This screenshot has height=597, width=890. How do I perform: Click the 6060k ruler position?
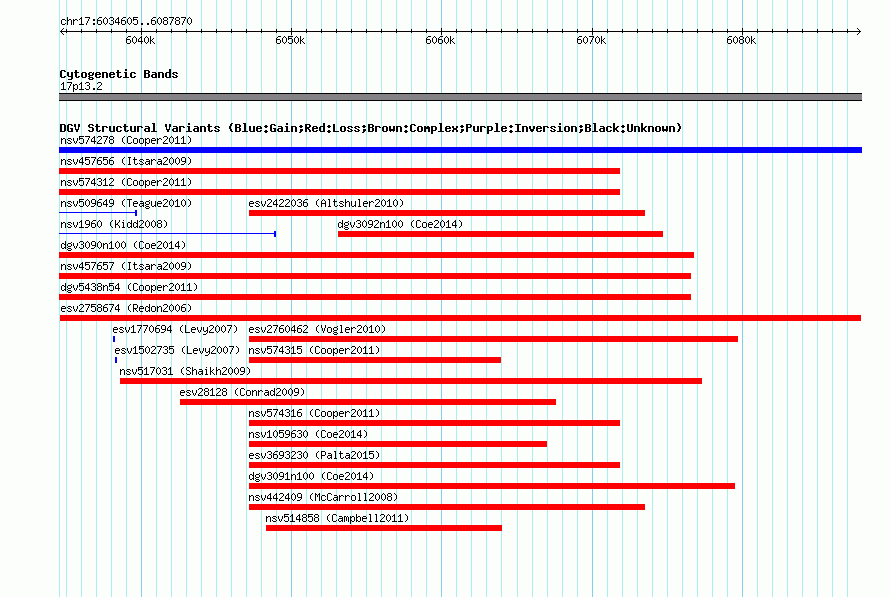click(x=440, y=40)
